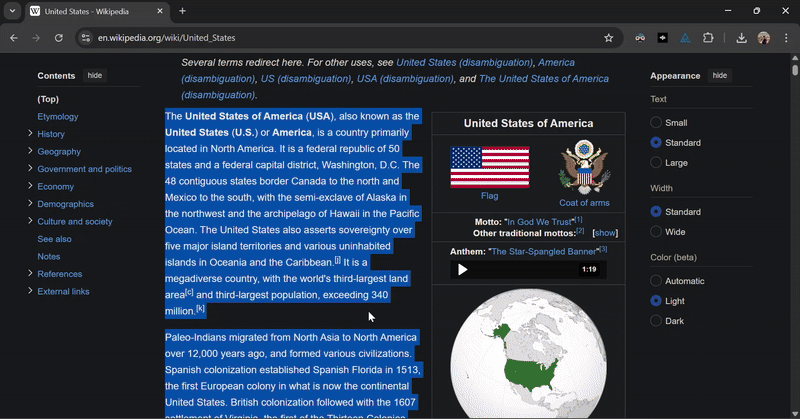The width and height of the screenshot is (800, 419).
Task: Expand the Culture and society contents entry
Action: coord(30,222)
